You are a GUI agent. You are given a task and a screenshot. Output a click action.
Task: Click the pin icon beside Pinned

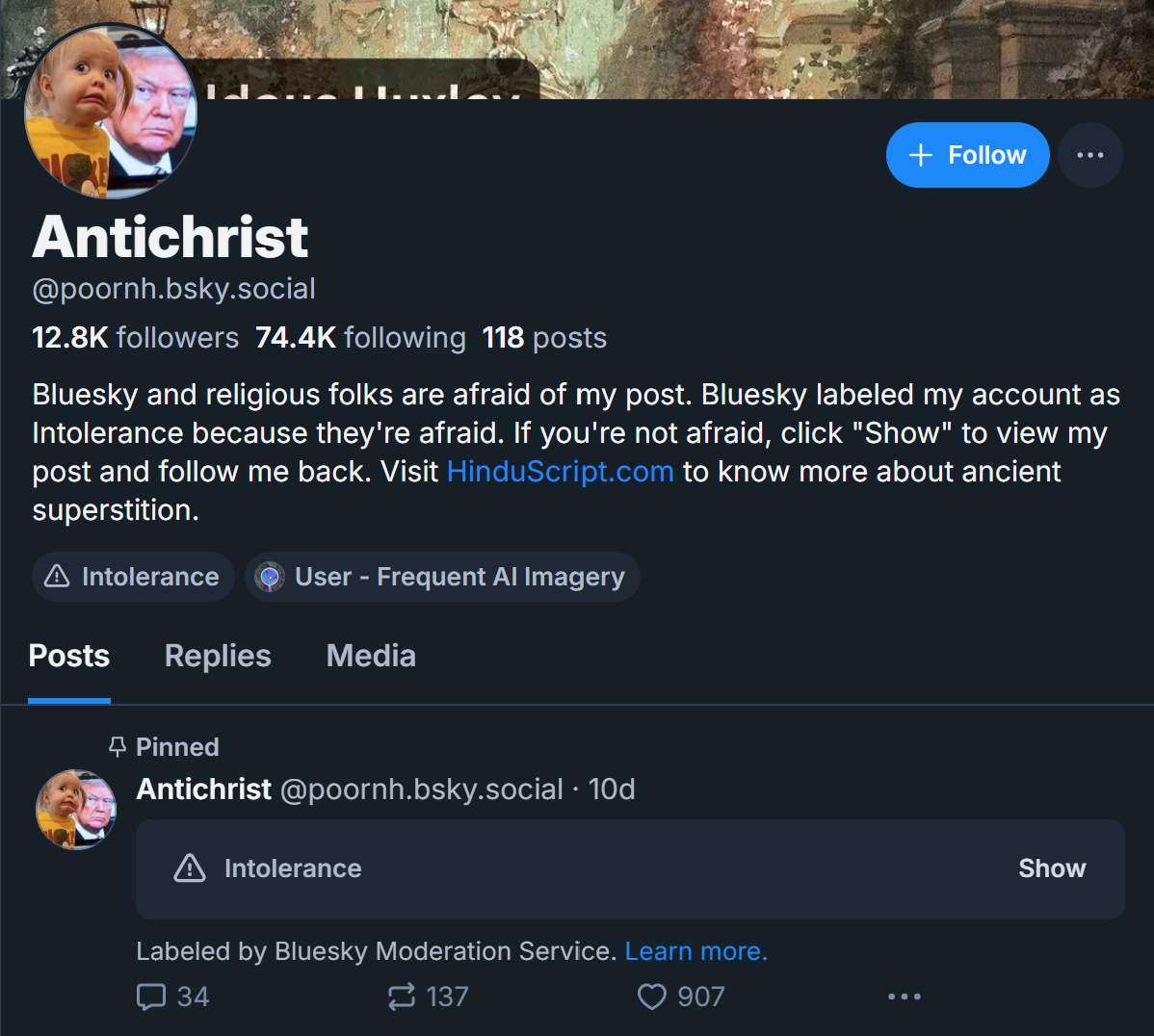(x=118, y=747)
